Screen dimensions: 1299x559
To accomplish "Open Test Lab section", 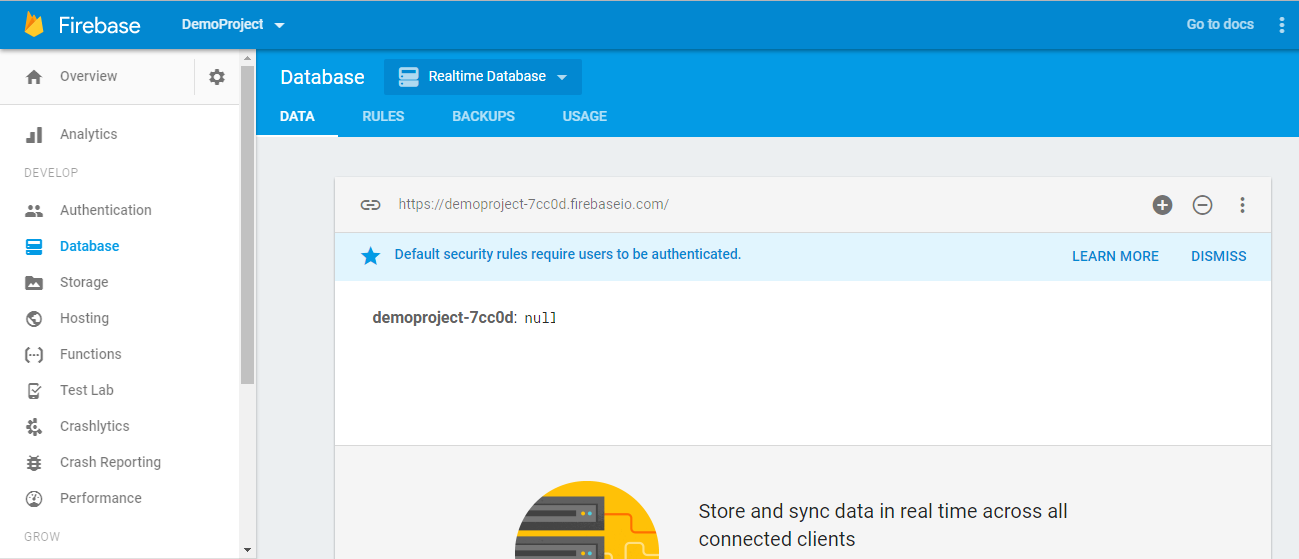I will [x=87, y=390].
